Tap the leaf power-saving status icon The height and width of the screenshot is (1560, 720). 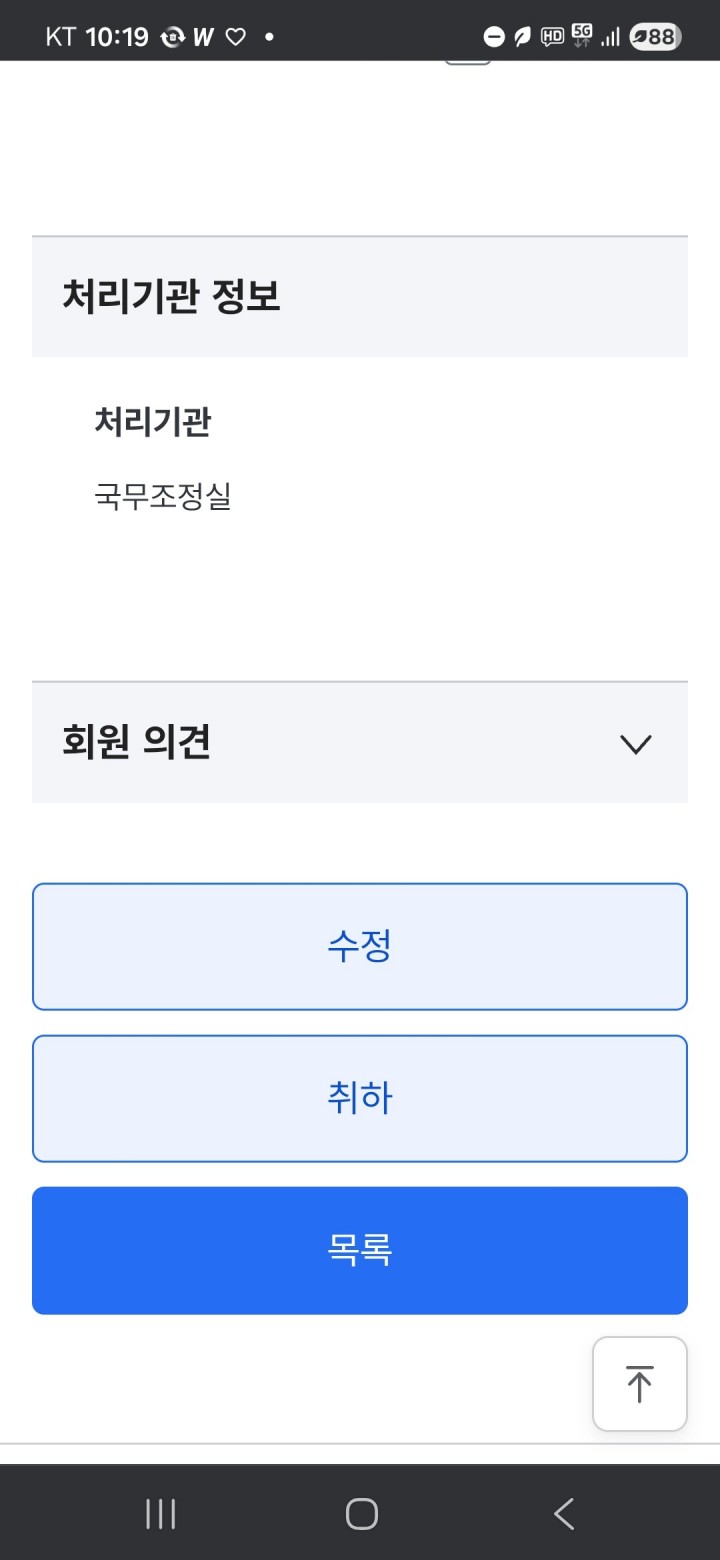[522, 38]
